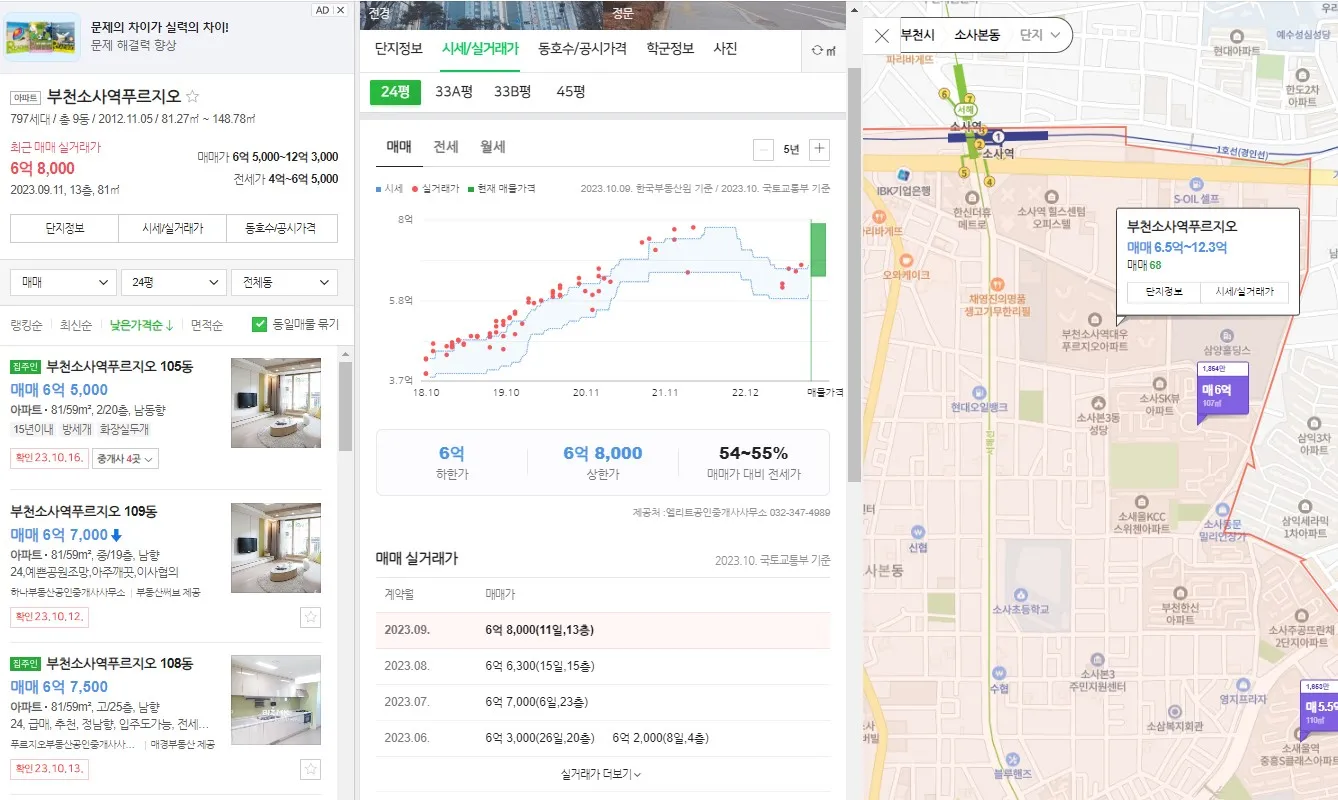The image size is (1338, 800).
Task: Select the 6억 7,000(6일,23층) entry
Action: tap(538, 702)
